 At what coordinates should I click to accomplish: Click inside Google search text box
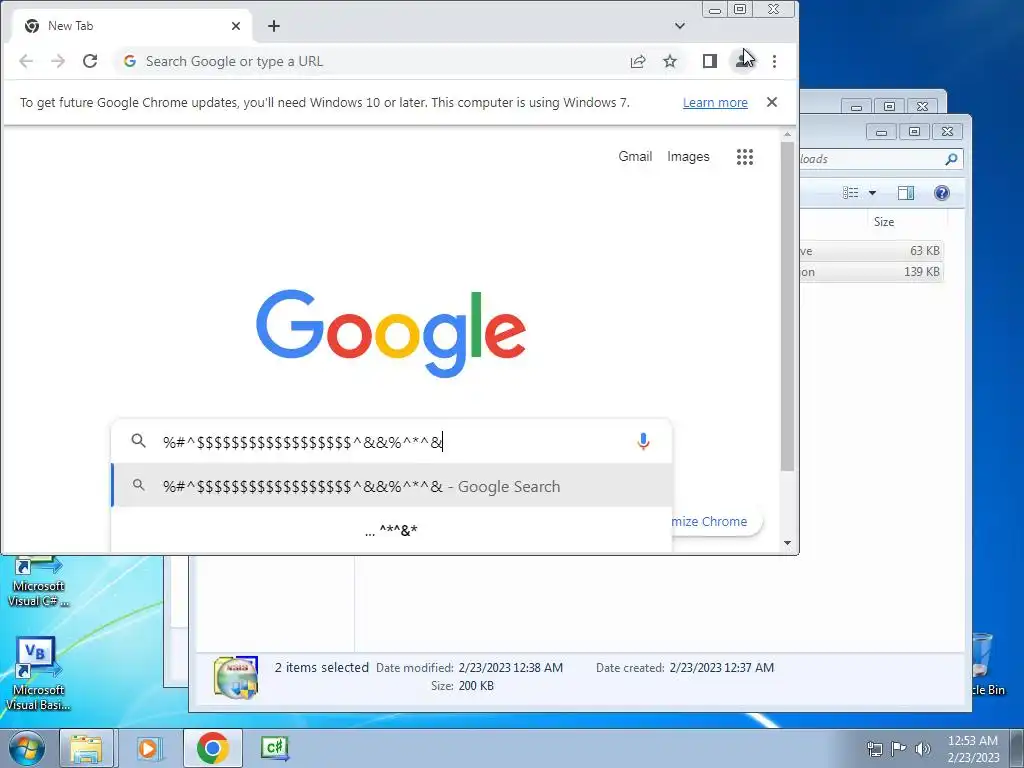392,442
